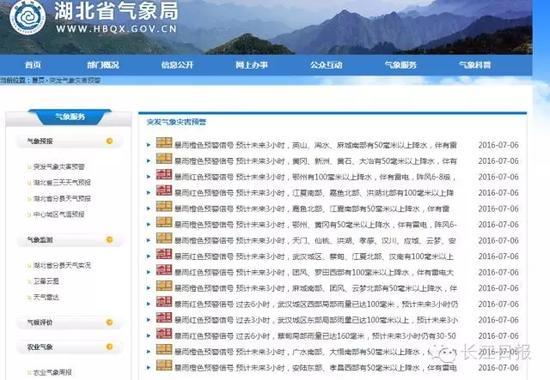Click sidebar link 湖北省分县天气实况

click(62, 265)
